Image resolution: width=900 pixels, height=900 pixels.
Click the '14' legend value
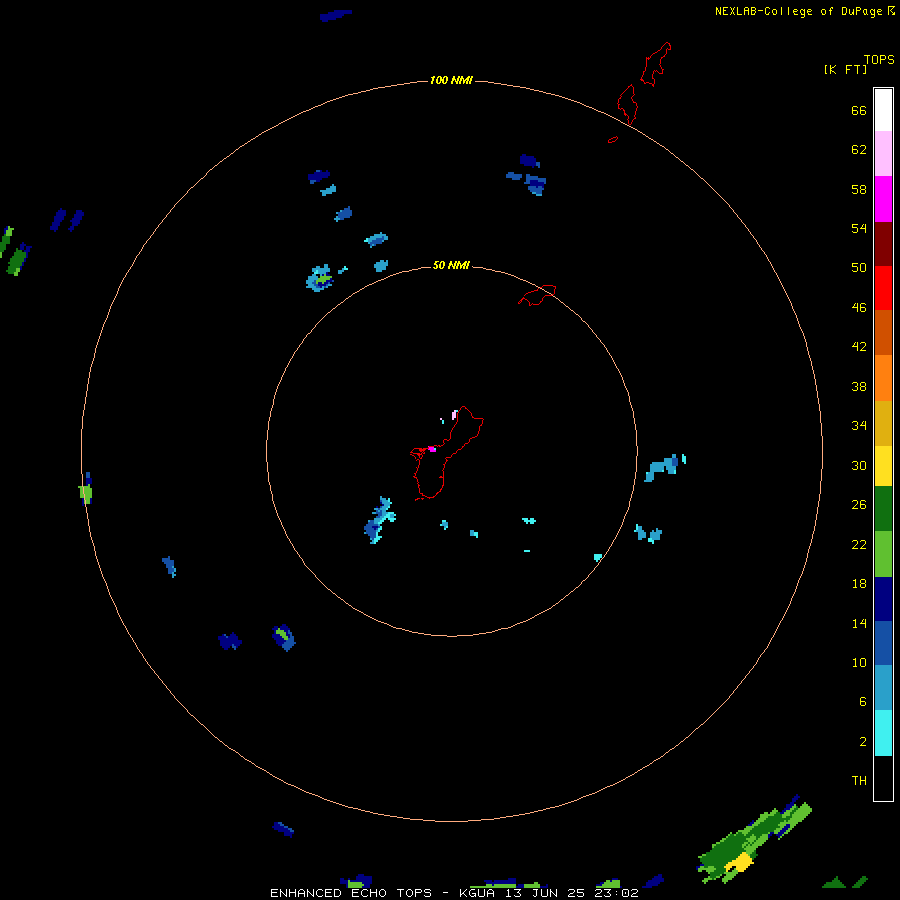[859, 623]
